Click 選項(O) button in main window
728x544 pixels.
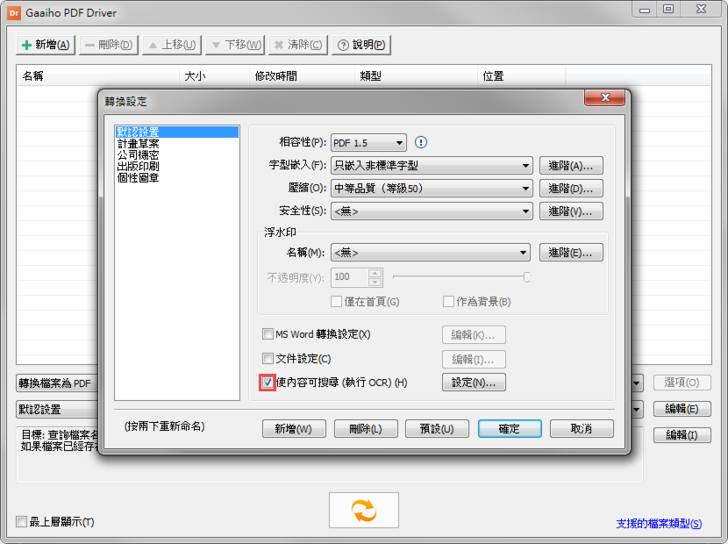point(682,382)
